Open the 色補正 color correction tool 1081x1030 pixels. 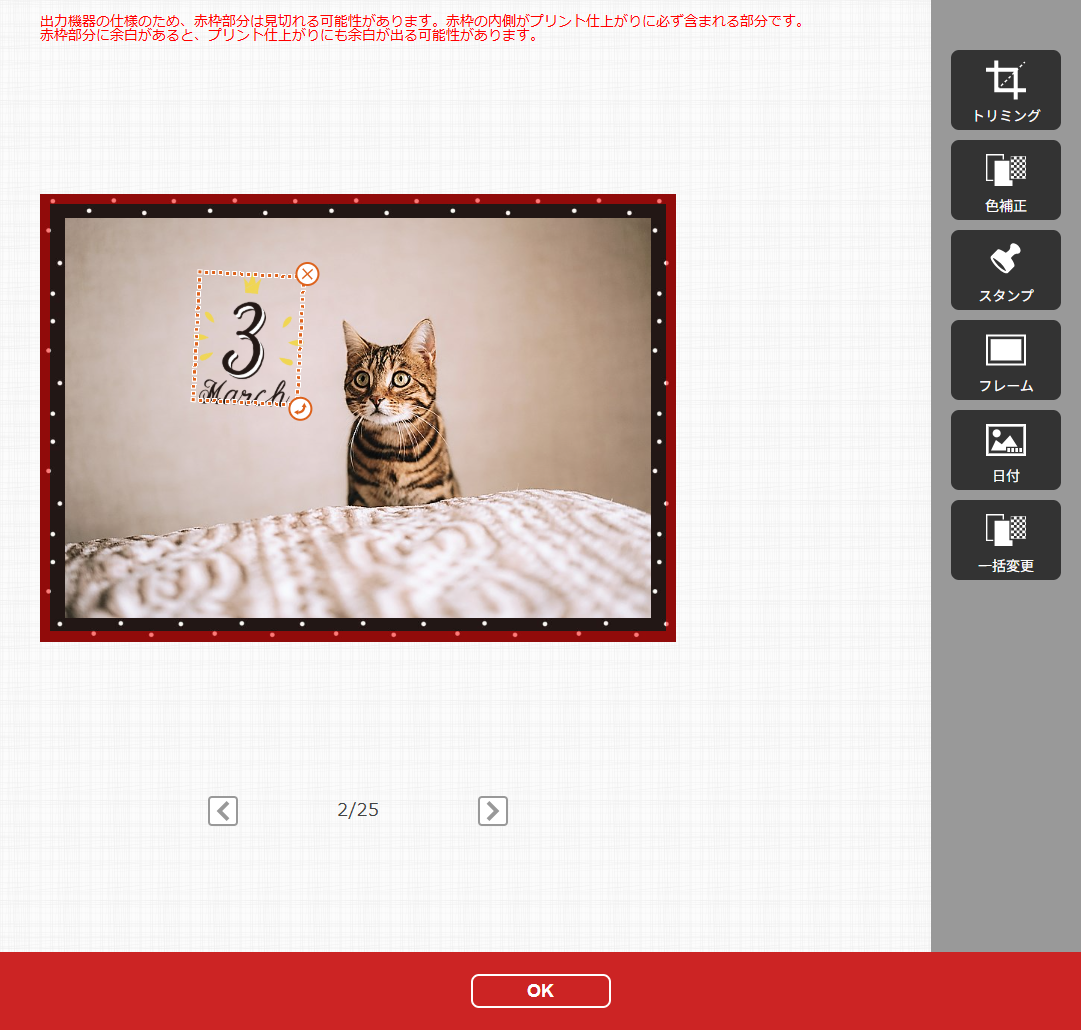[1005, 180]
